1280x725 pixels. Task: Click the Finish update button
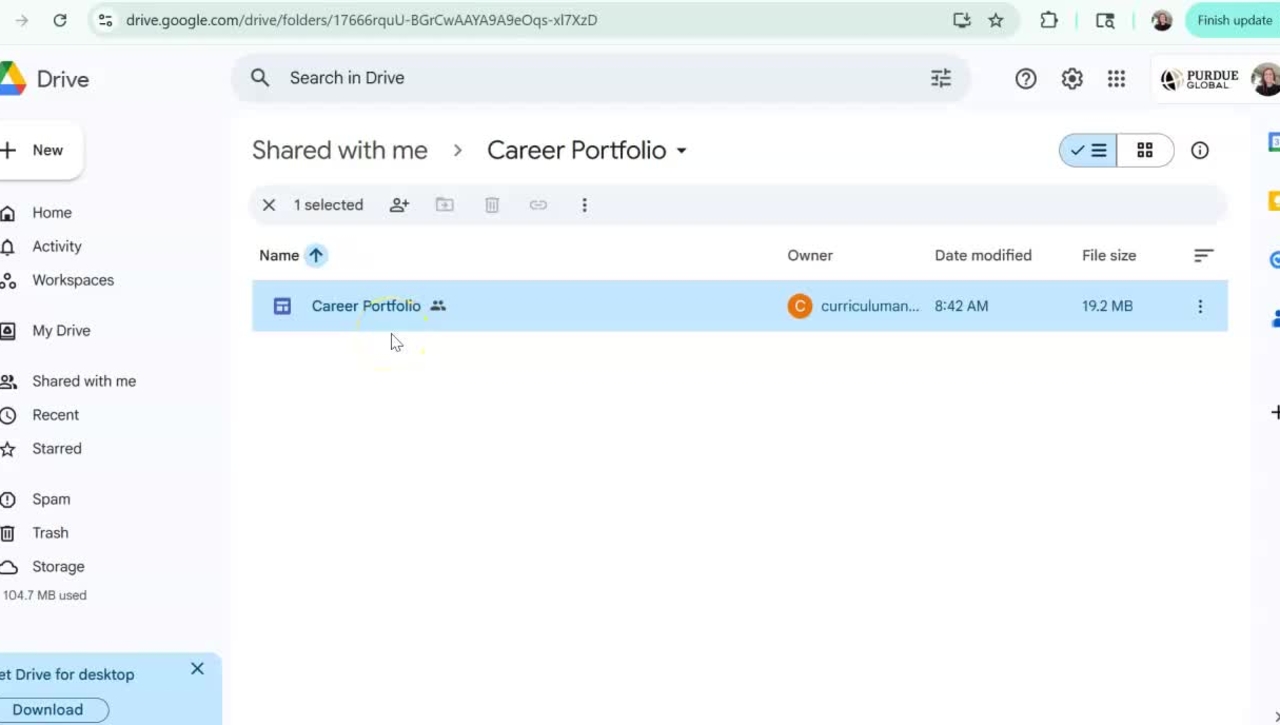pyautogui.click(x=1234, y=20)
